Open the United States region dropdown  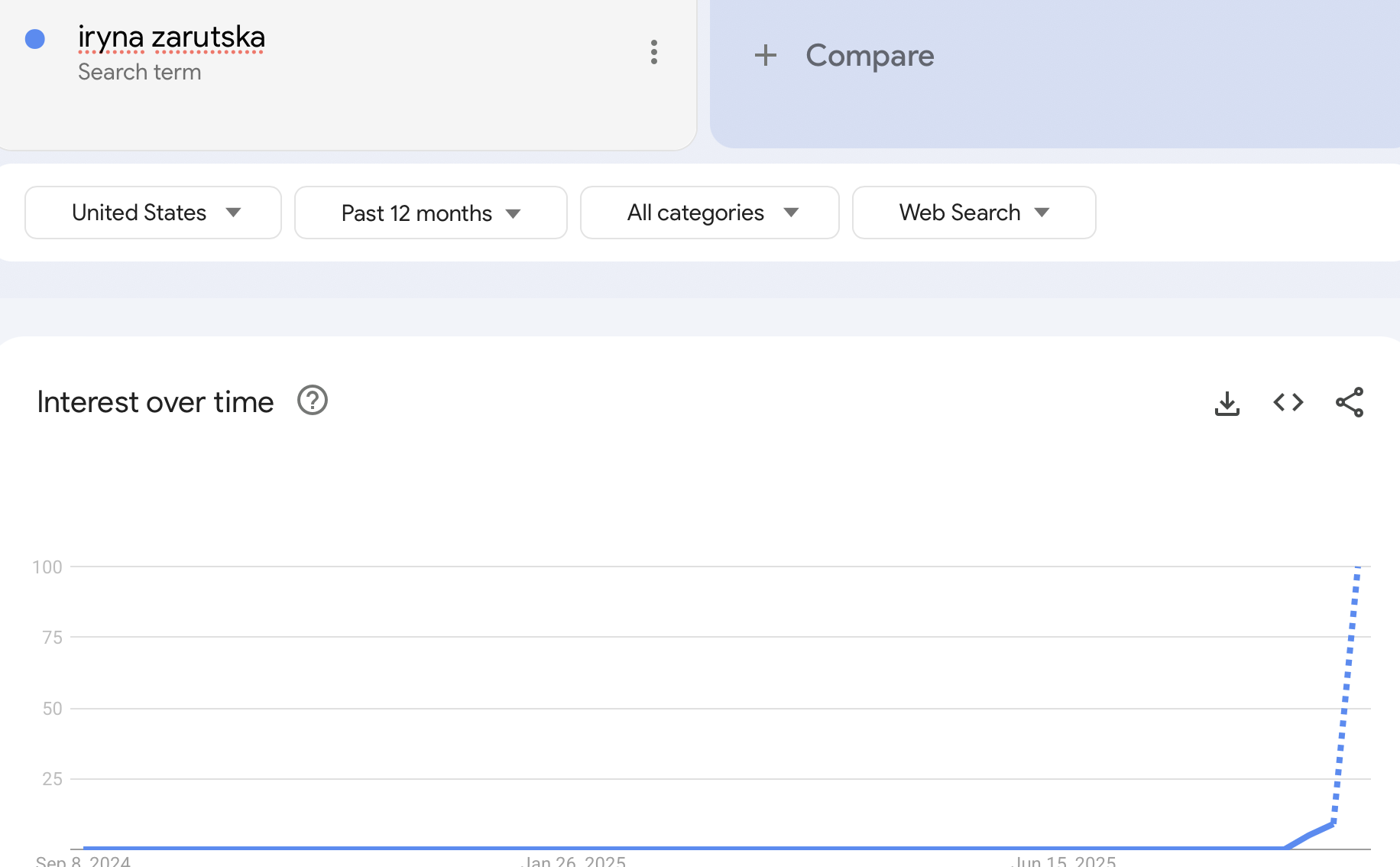pyautogui.click(x=153, y=213)
